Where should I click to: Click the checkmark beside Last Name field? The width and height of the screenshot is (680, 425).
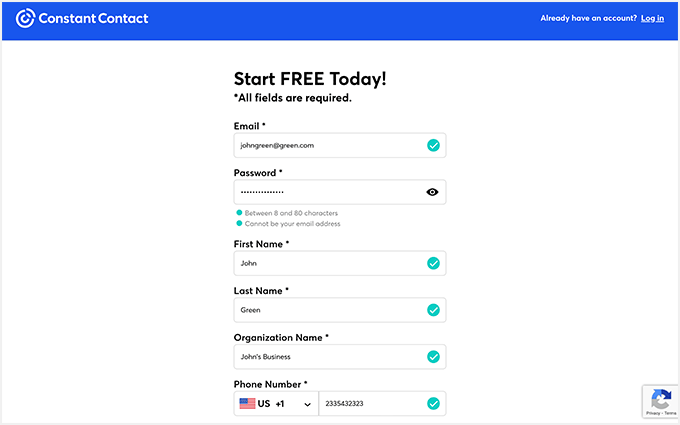click(x=433, y=310)
